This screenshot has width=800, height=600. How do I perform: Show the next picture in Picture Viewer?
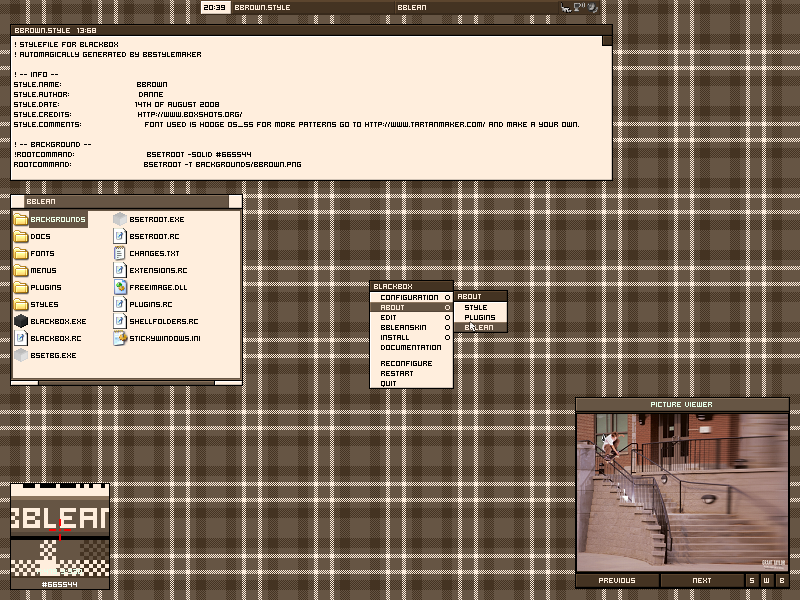(x=702, y=581)
